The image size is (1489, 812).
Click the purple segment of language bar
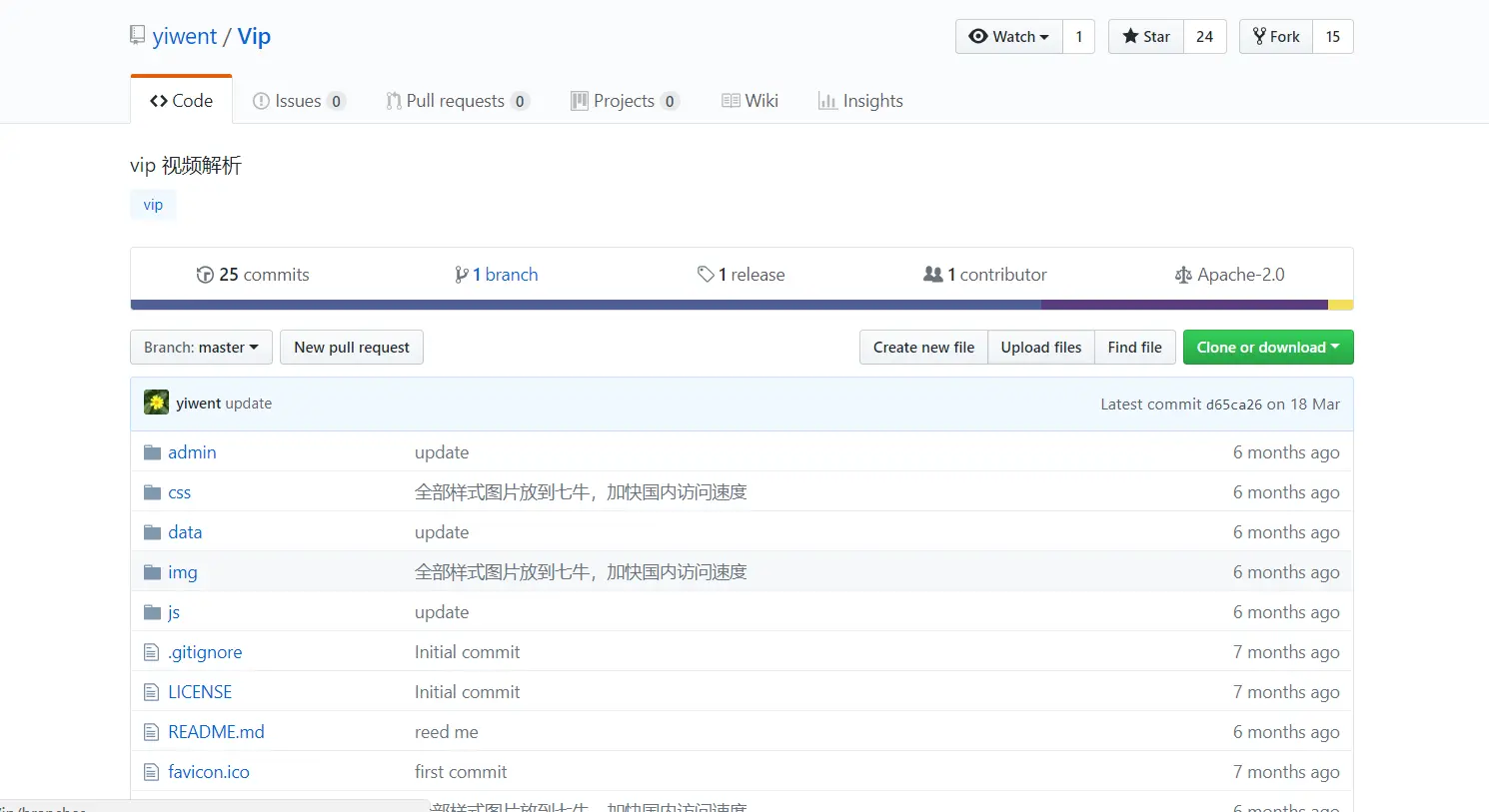pyautogui.click(x=1184, y=305)
